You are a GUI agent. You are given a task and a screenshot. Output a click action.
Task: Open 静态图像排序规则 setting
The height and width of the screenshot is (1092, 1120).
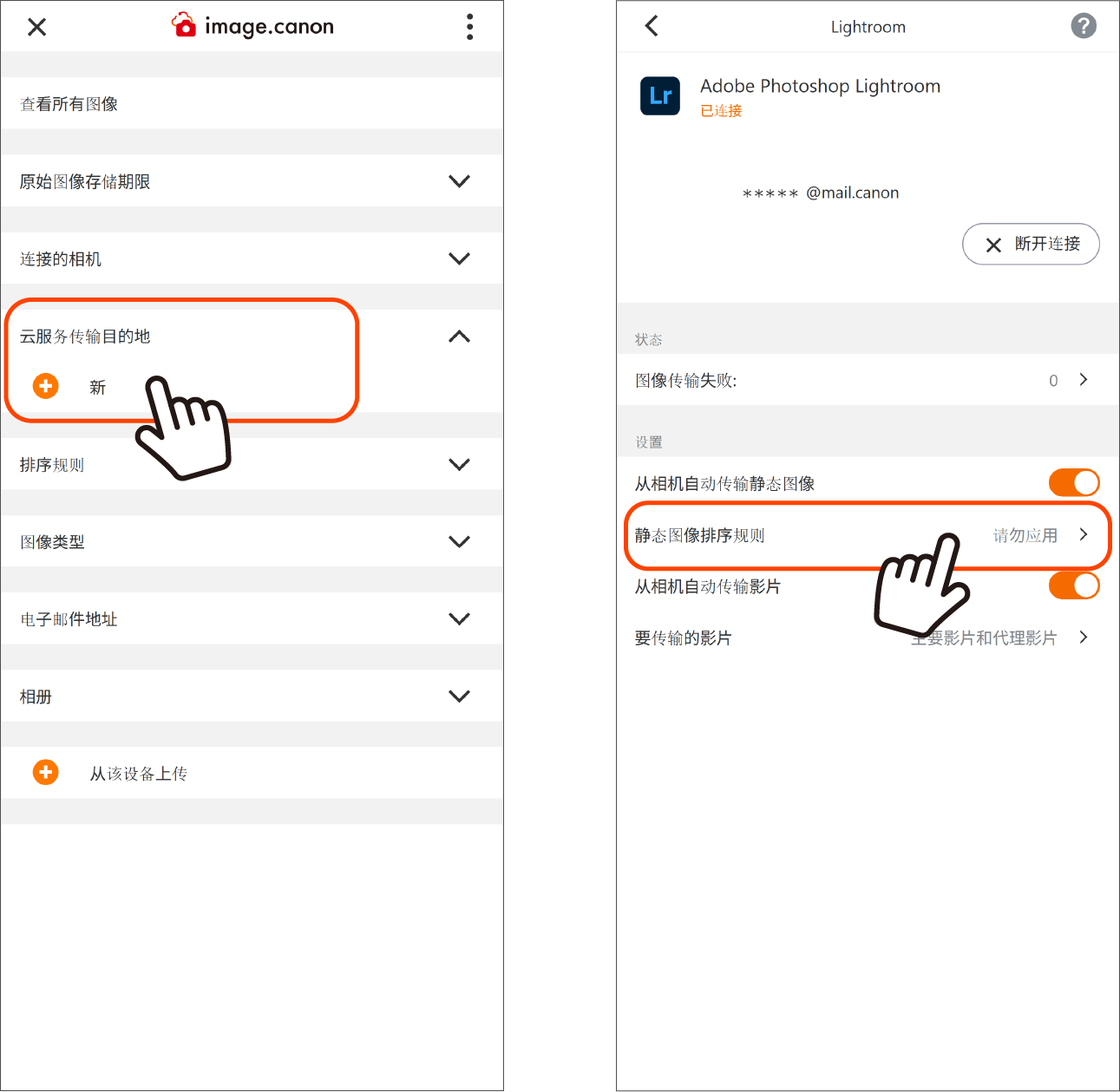tap(868, 535)
